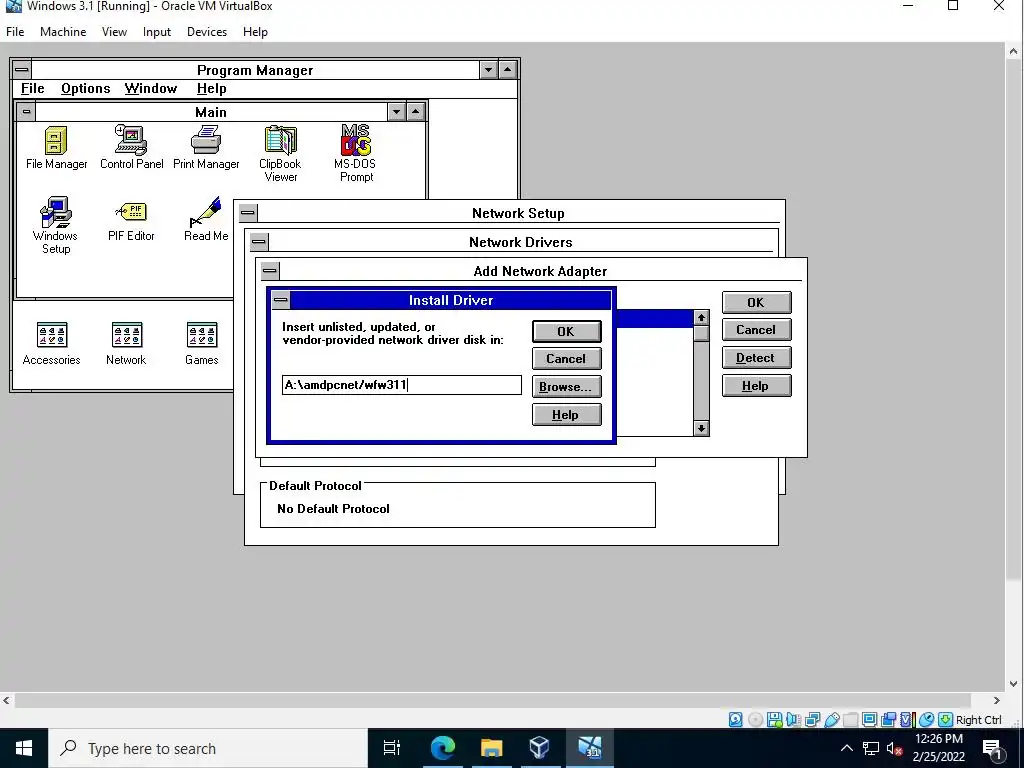Click the network tray icon

coord(871,748)
